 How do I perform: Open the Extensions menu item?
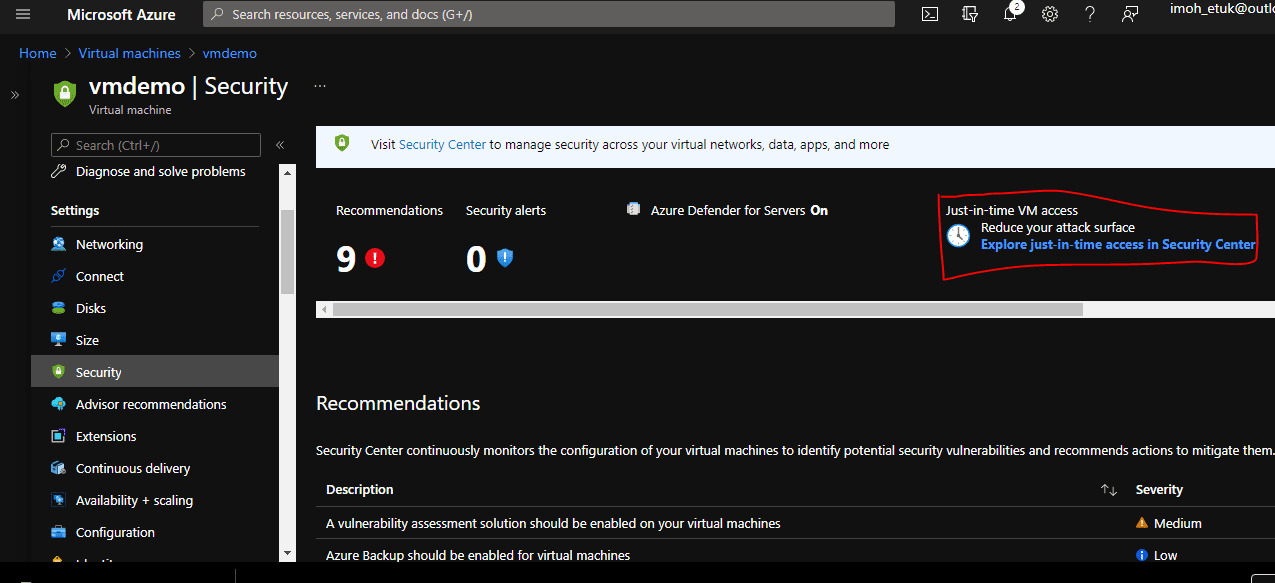click(106, 436)
